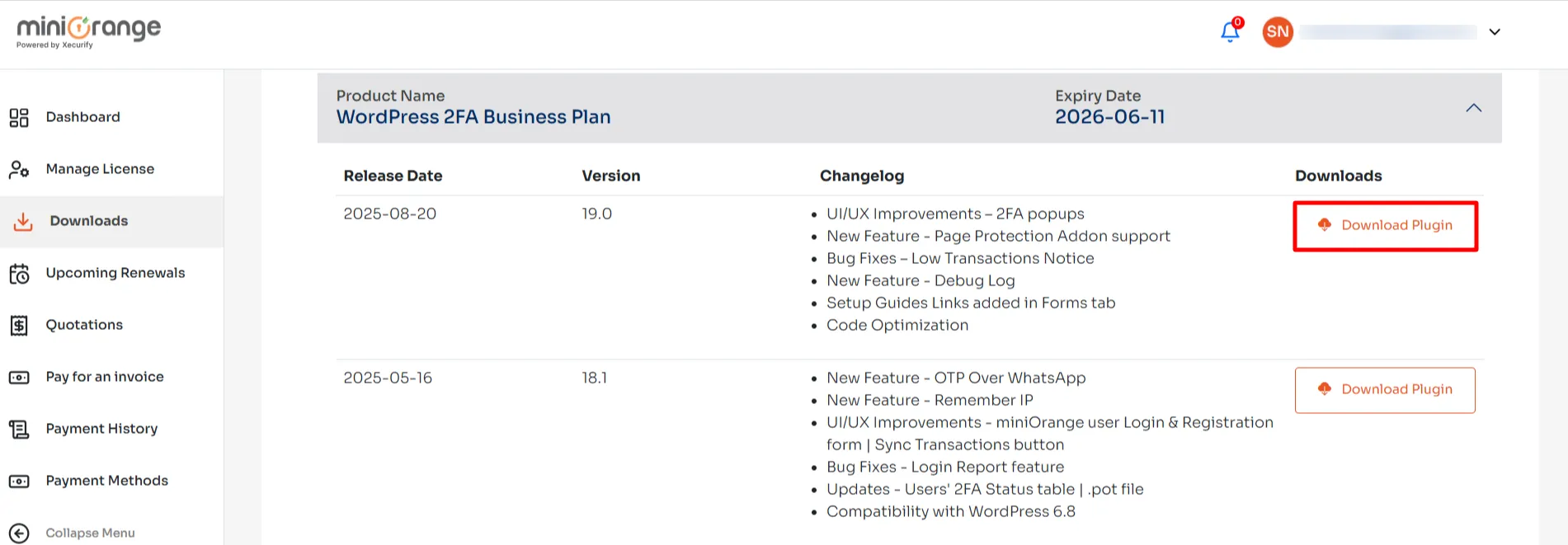Click the notification bell icon

click(1230, 32)
